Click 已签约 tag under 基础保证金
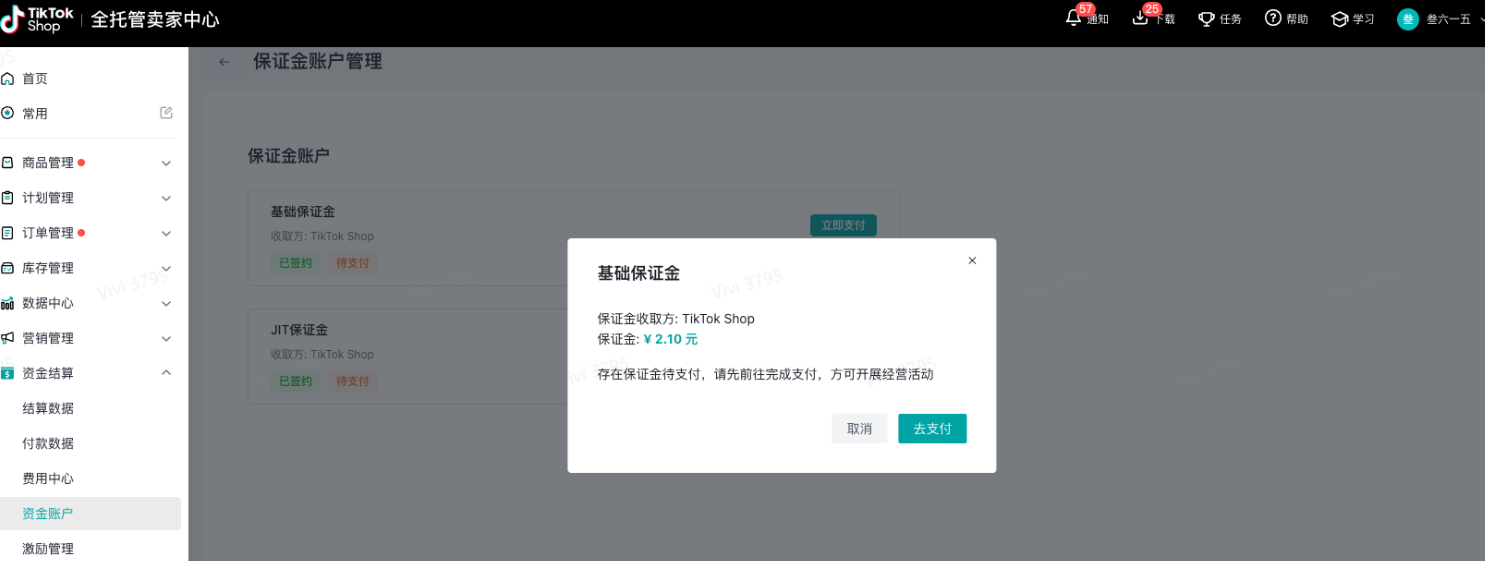Viewport: 1485px width, 561px height. point(295,263)
